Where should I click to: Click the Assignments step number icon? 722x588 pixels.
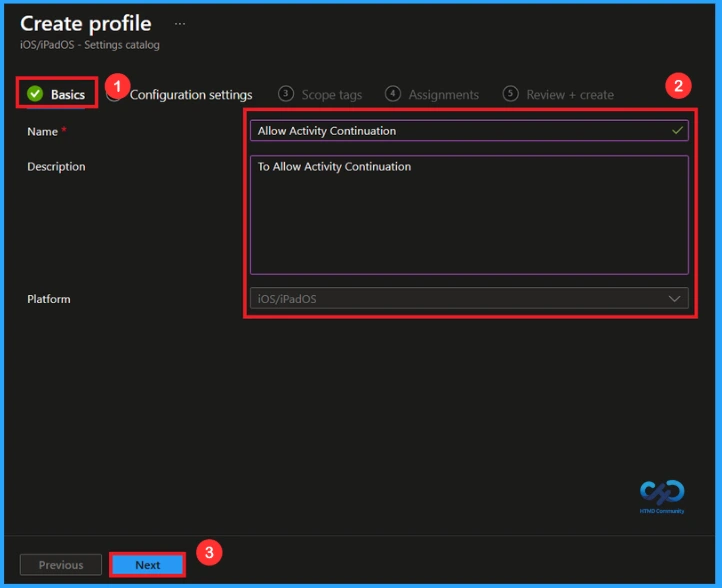point(393,93)
